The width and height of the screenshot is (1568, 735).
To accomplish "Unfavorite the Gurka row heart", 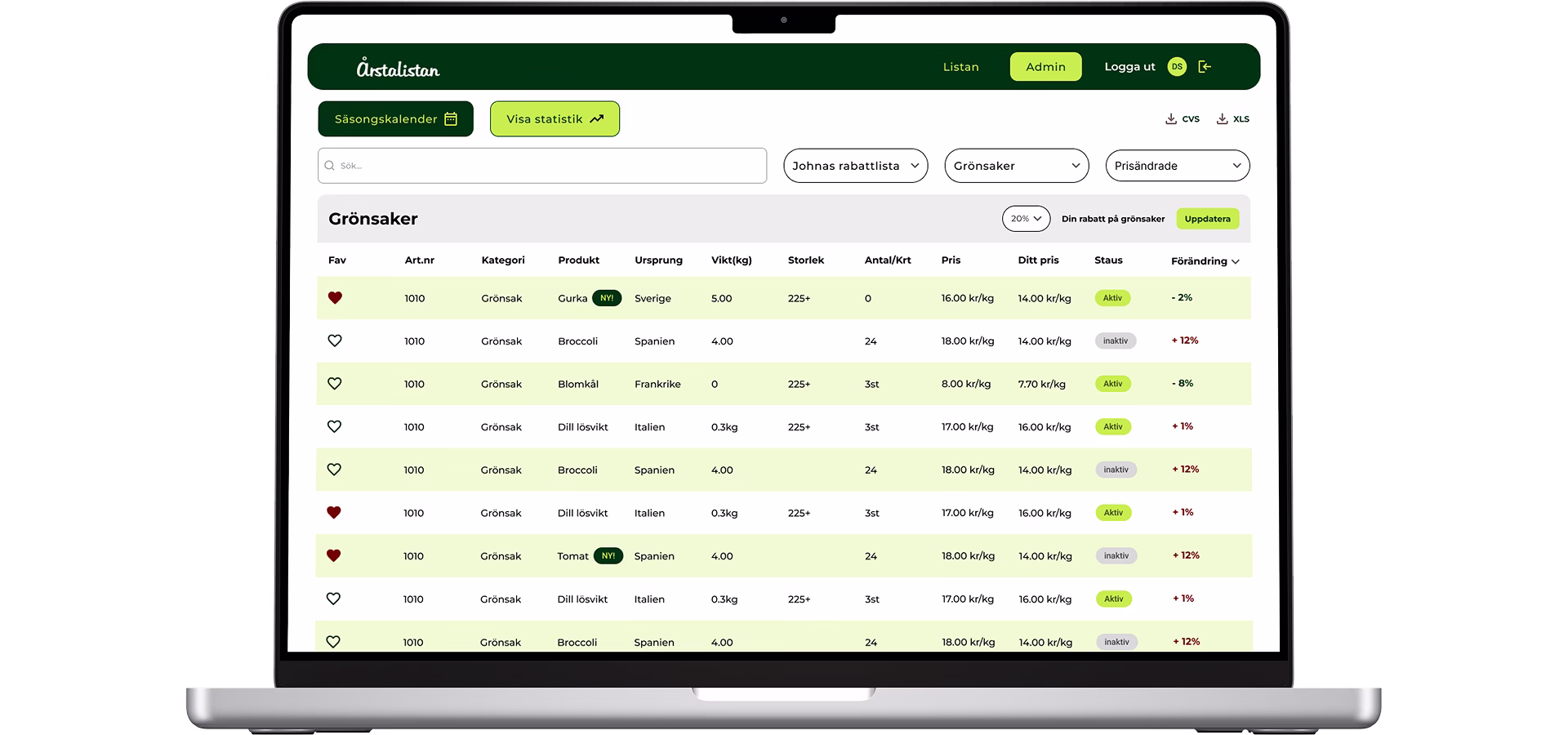I will tap(335, 298).
